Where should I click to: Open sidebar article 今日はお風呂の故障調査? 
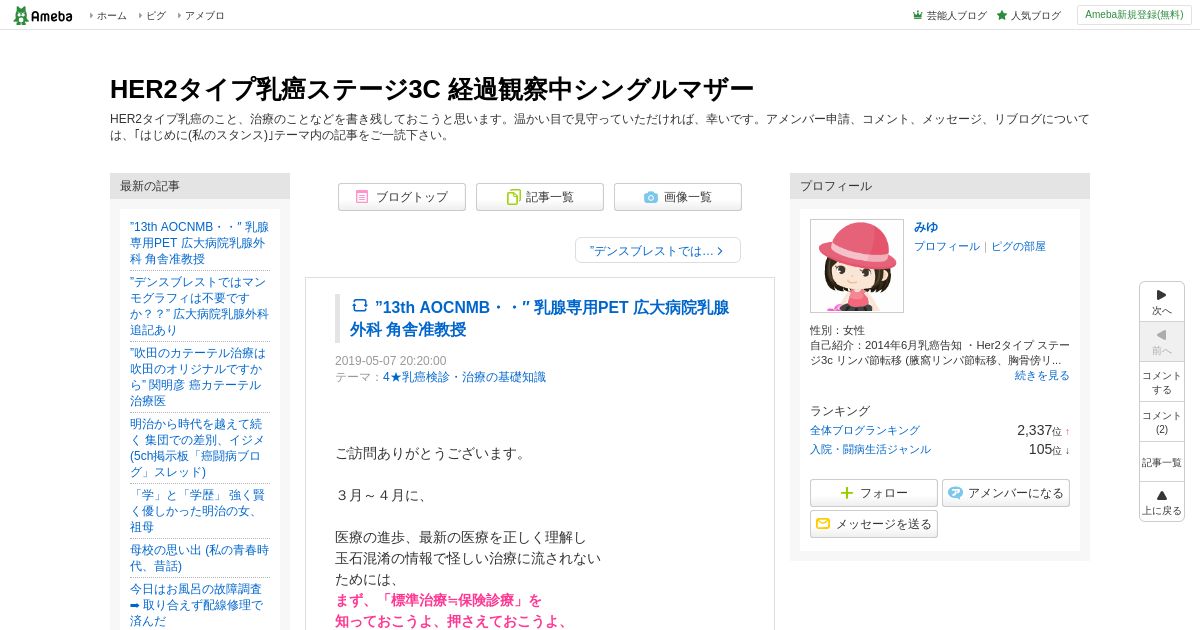point(199,605)
